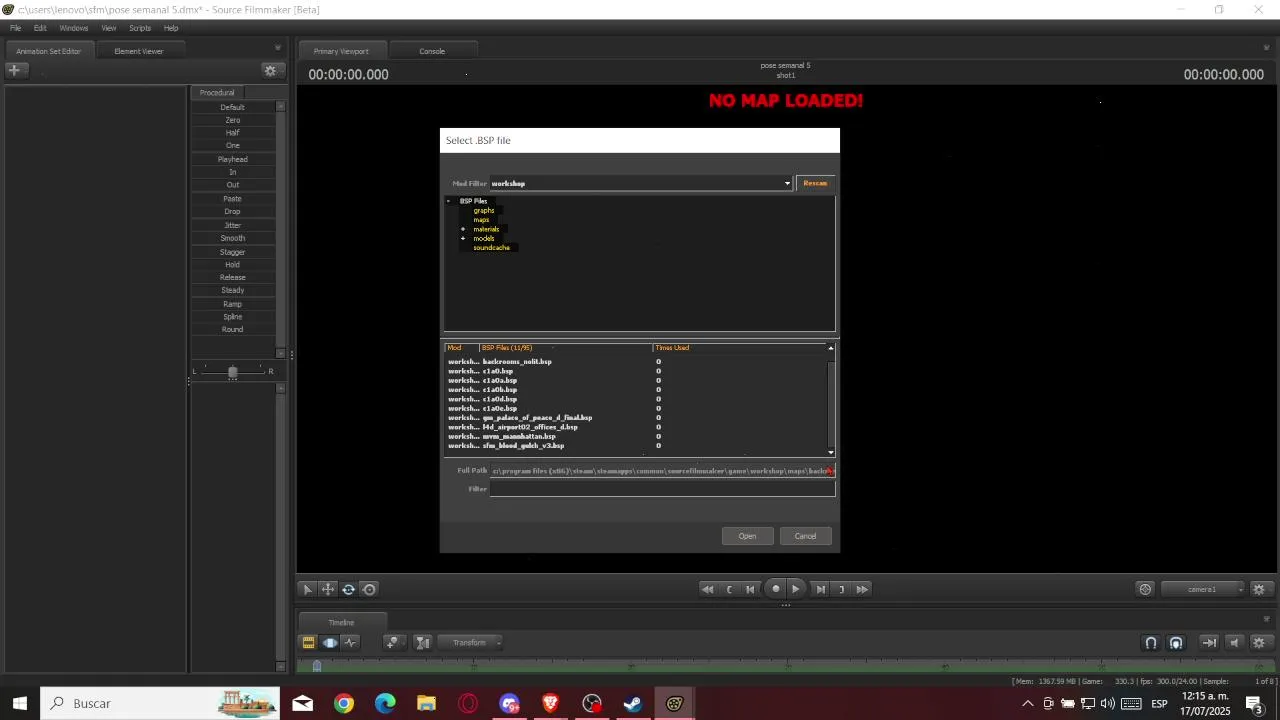Click the Rescan button
This screenshot has height=720, width=1280.
tap(815, 183)
